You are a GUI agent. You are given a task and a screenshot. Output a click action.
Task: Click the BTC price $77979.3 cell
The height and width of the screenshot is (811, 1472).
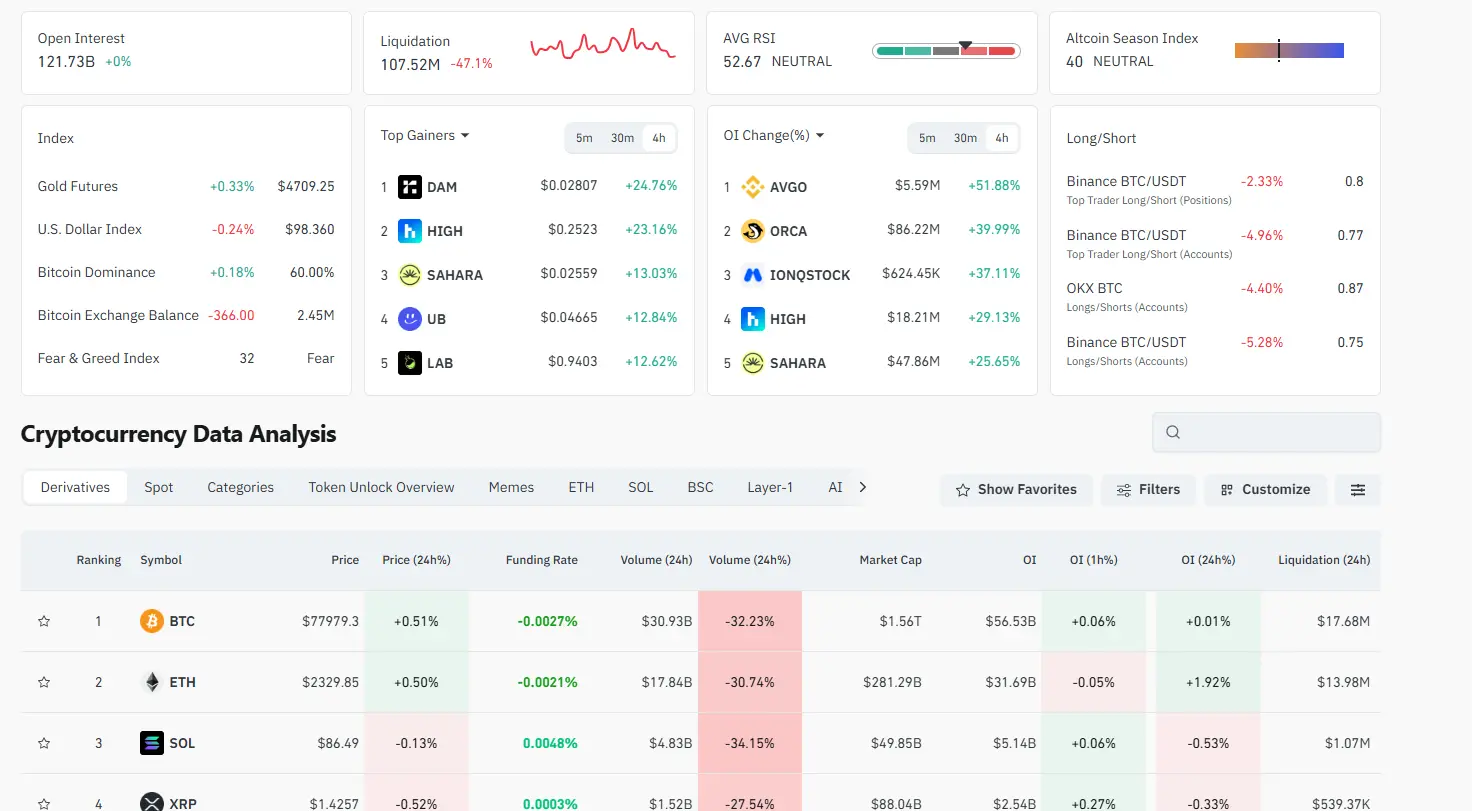pyautogui.click(x=330, y=621)
